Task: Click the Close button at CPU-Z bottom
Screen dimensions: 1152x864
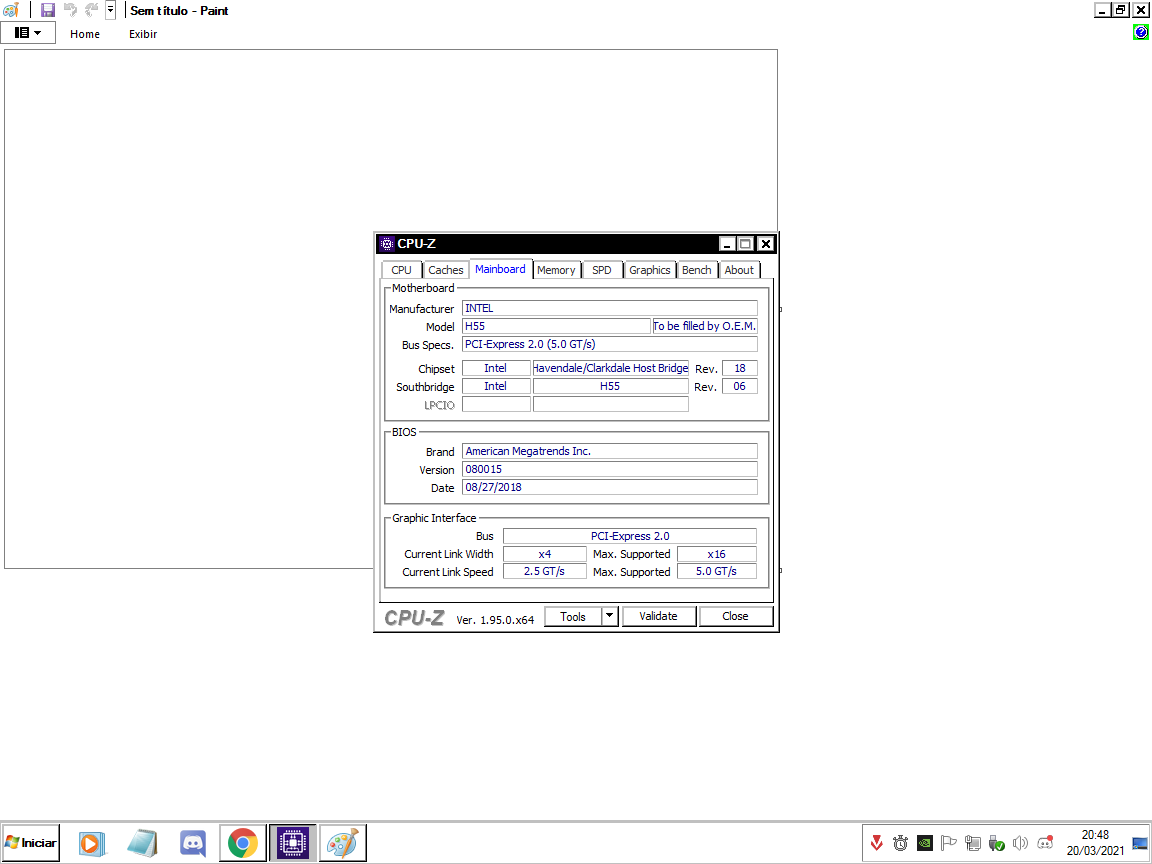Action: pos(735,616)
